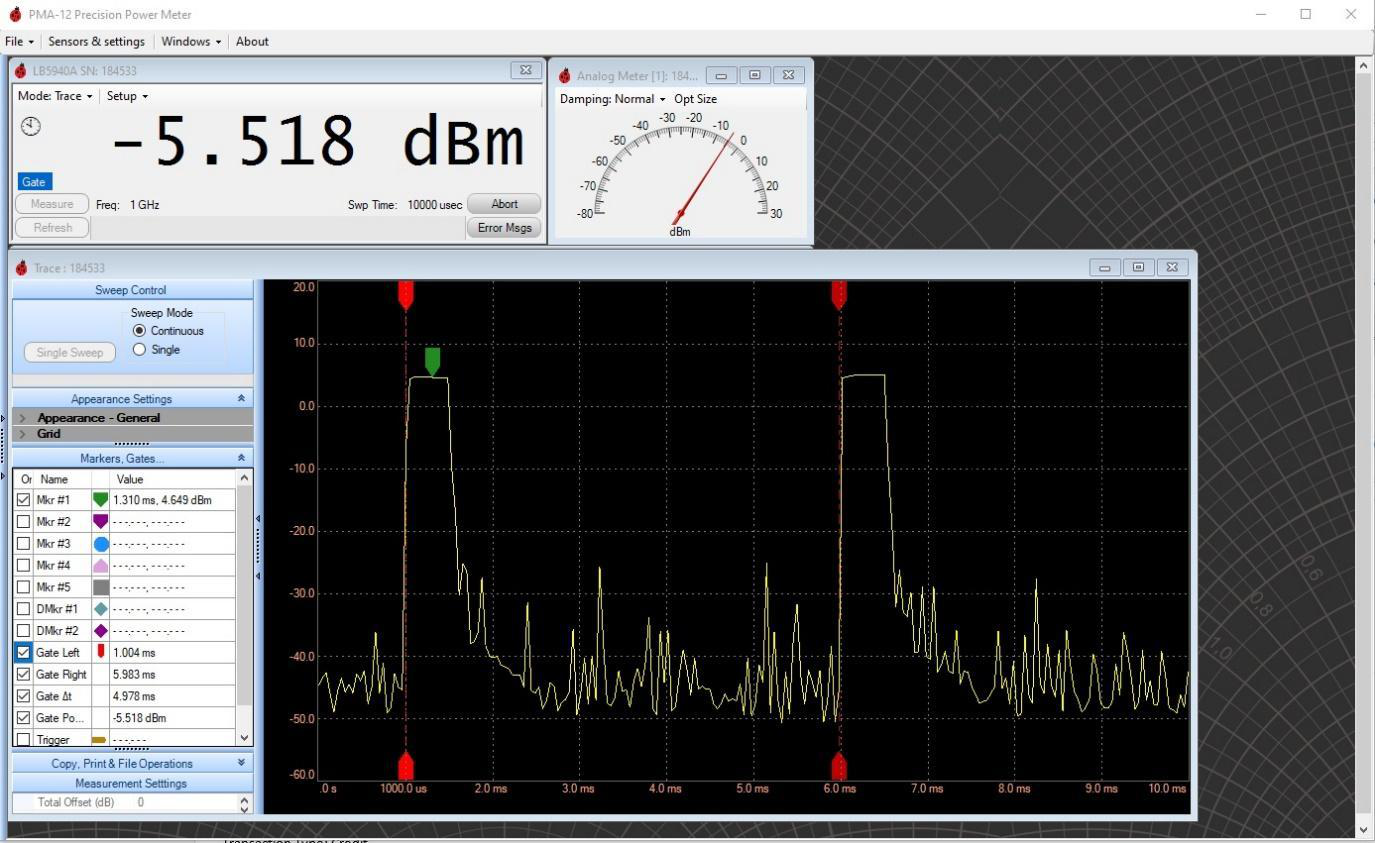
Task: Click the Measurement Settings panel header
Action: 132,784
